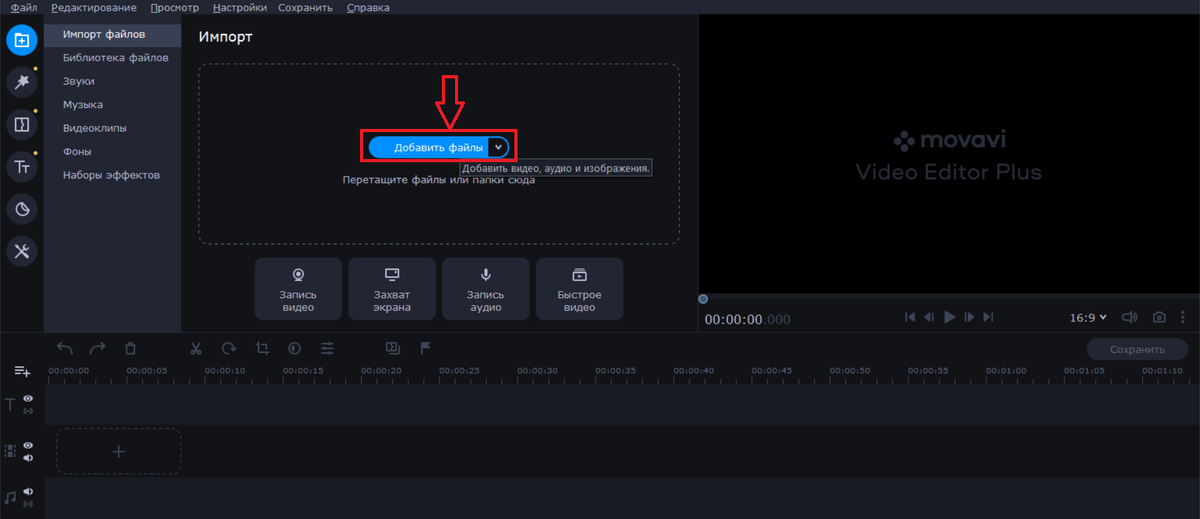Jump to the next clip
1200x519 pixels.
[989, 317]
